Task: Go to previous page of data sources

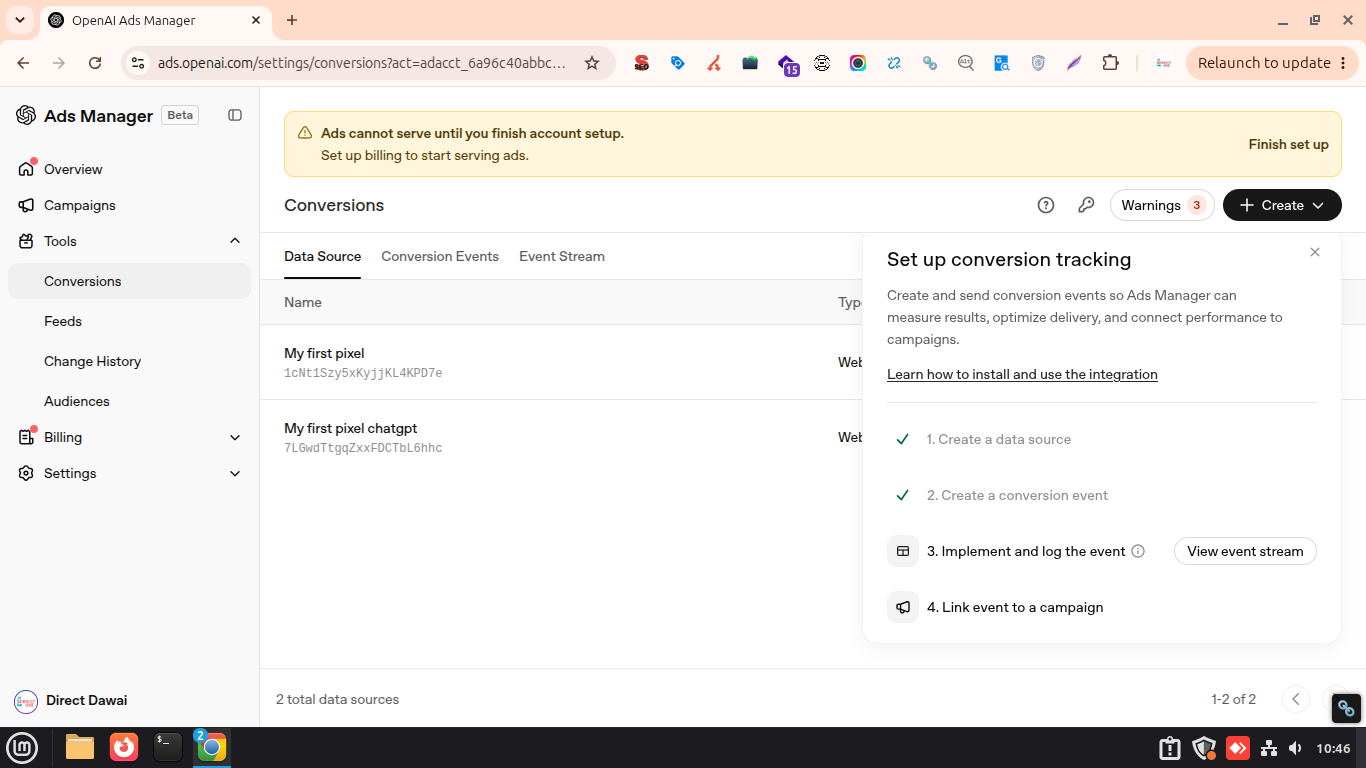Action: 1295,699
